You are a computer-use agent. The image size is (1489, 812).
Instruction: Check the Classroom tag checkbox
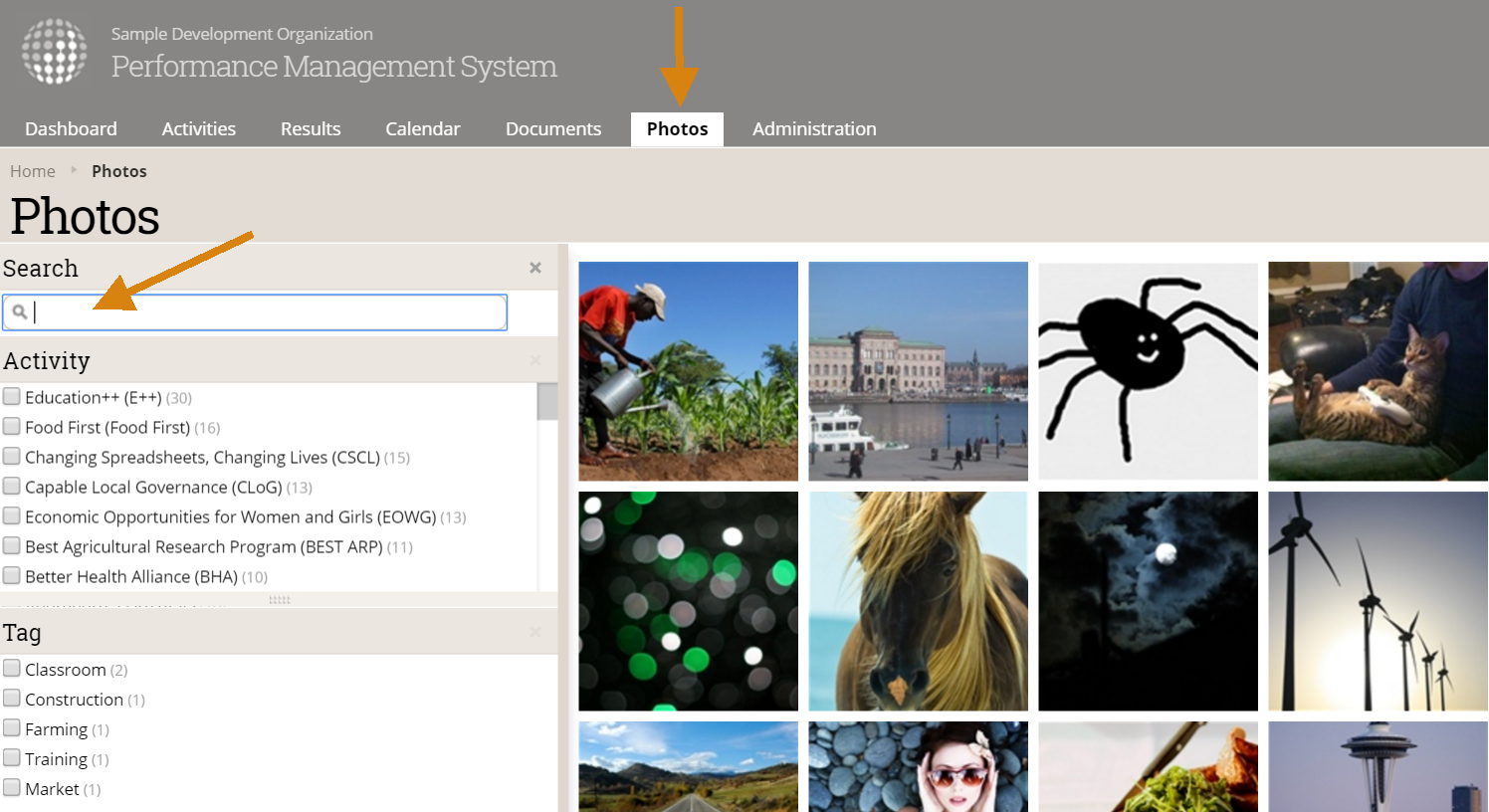[12, 669]
